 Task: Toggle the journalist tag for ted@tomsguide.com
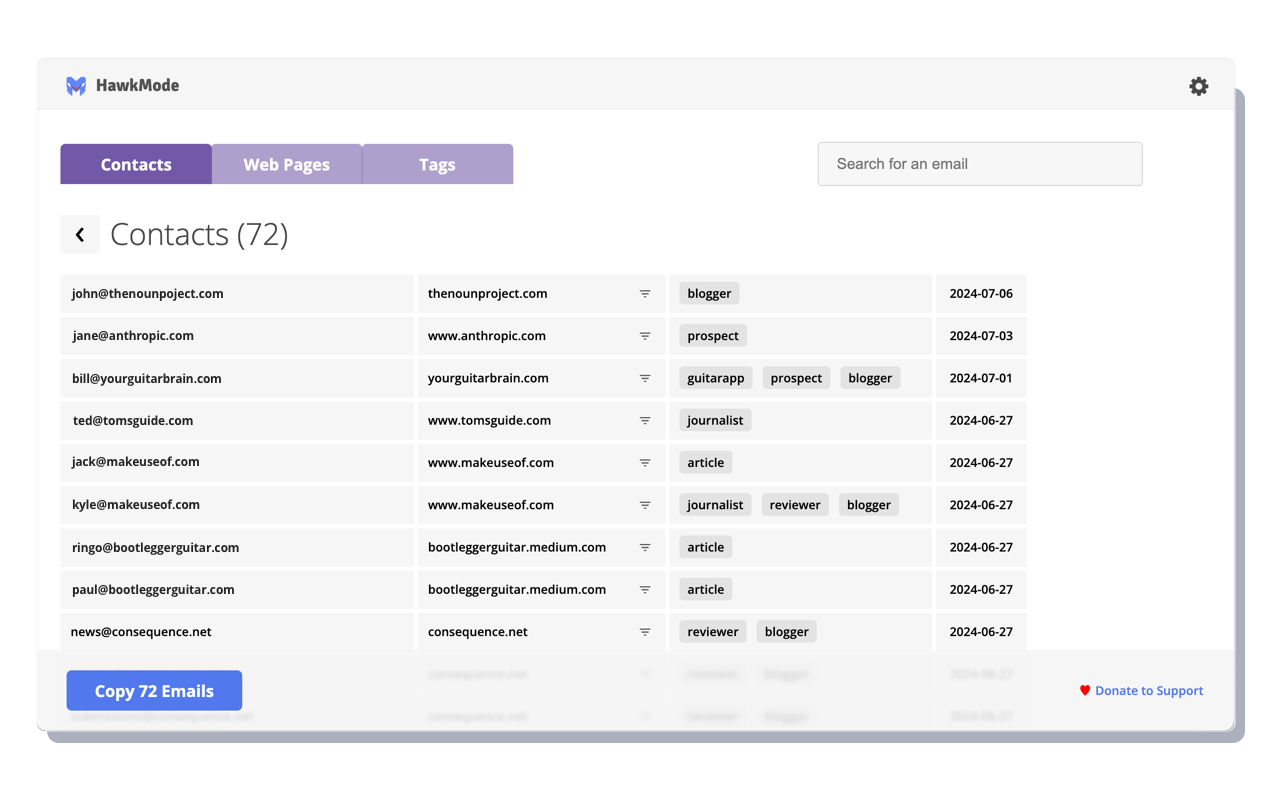coord(714,420)
